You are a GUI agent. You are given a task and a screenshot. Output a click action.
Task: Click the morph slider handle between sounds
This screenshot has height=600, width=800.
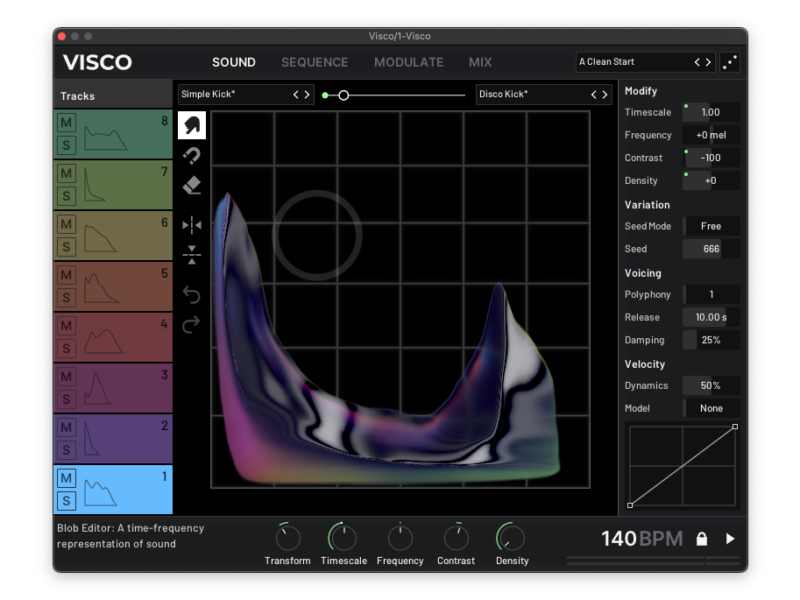pyautogui.click(x=343, y=95)
